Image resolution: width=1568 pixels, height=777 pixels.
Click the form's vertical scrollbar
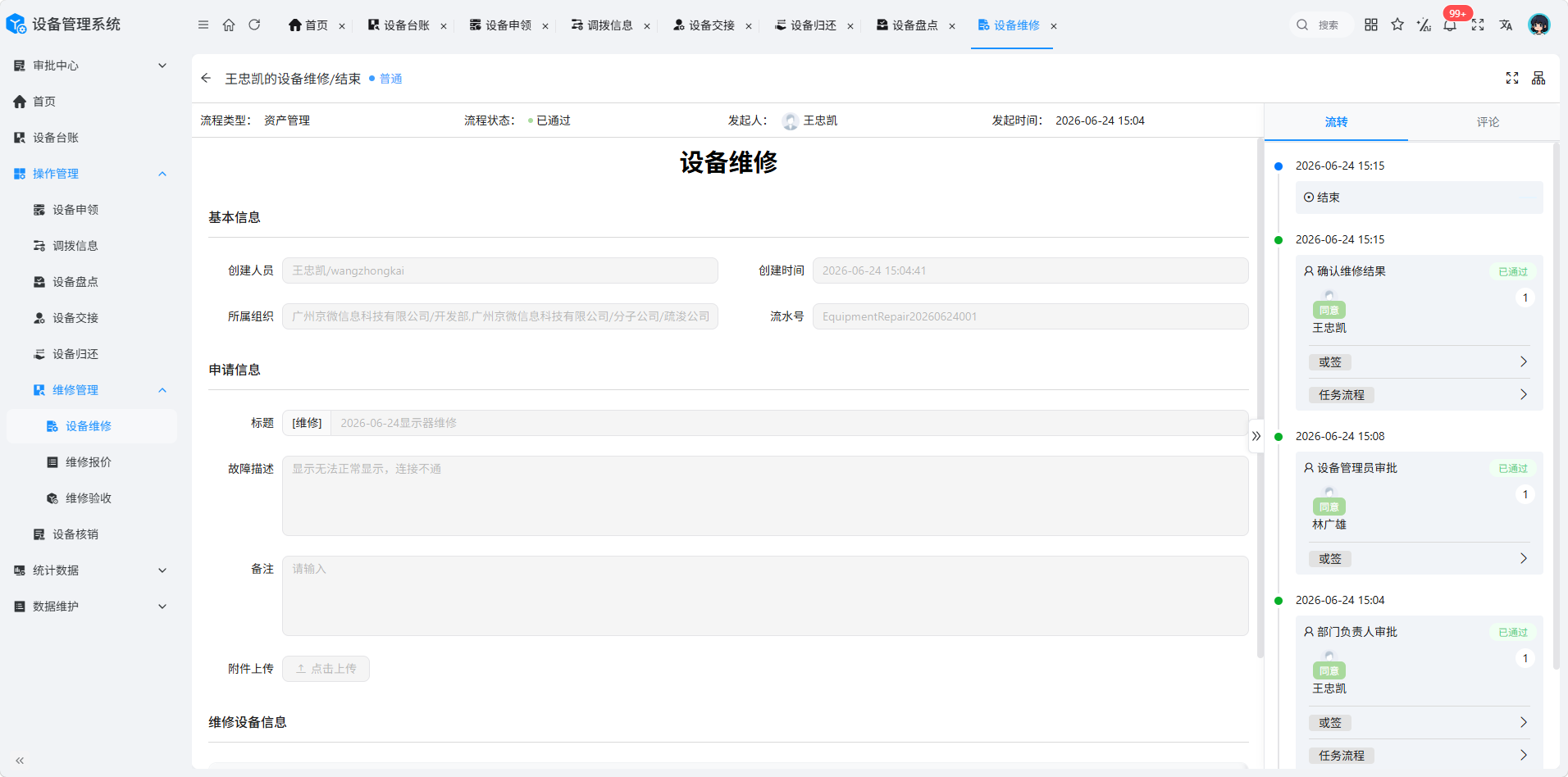pos(1260,398)
